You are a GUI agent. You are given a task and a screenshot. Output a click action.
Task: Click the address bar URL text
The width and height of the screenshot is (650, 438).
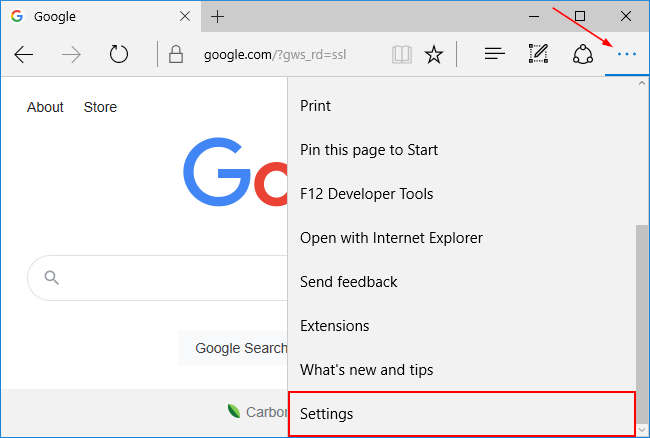pos(275,54)
